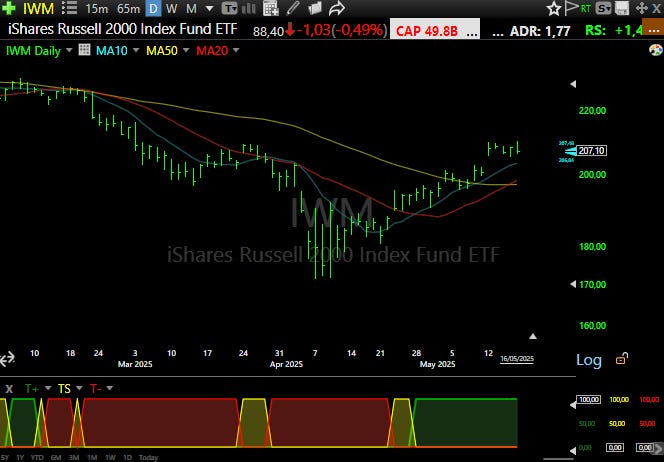Open the chart template (T) icon menu
664x462 pixels.
[229, 8]
